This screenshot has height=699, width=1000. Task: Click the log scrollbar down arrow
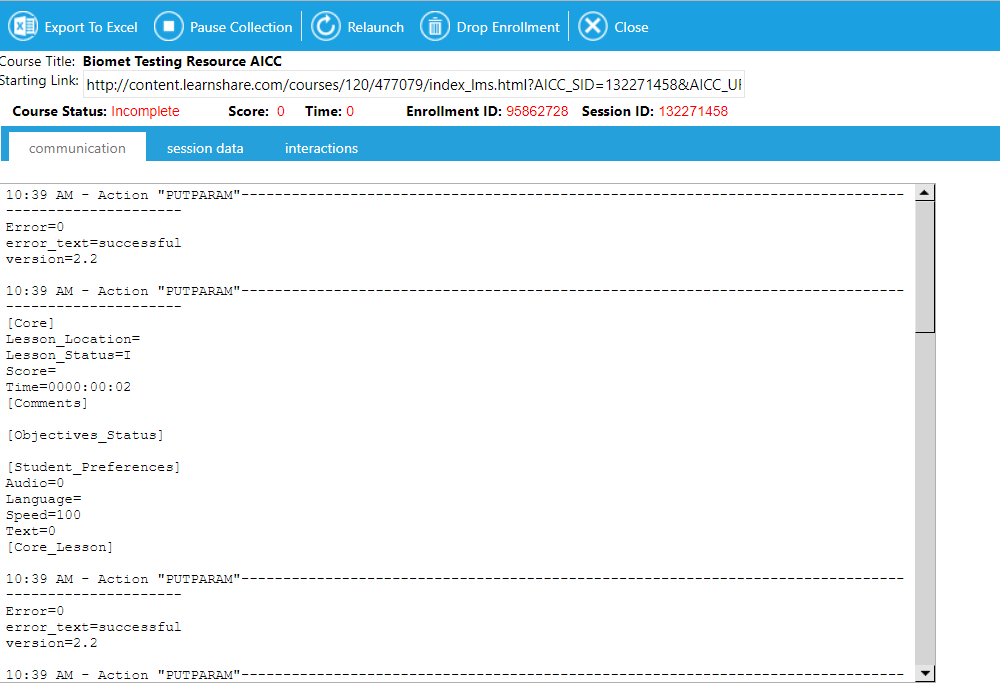925,673
